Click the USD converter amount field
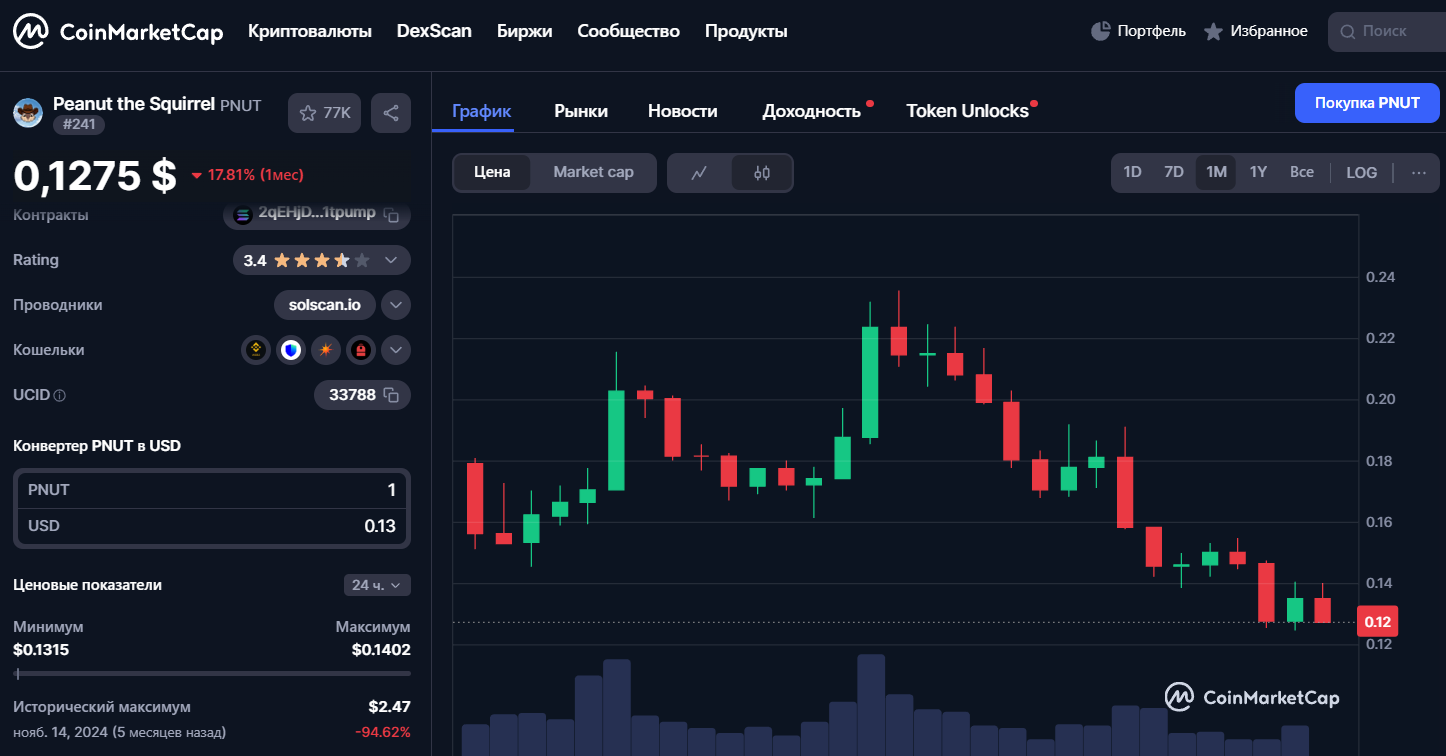Viewport: 1446px width, 756px height. pos(212,526)
